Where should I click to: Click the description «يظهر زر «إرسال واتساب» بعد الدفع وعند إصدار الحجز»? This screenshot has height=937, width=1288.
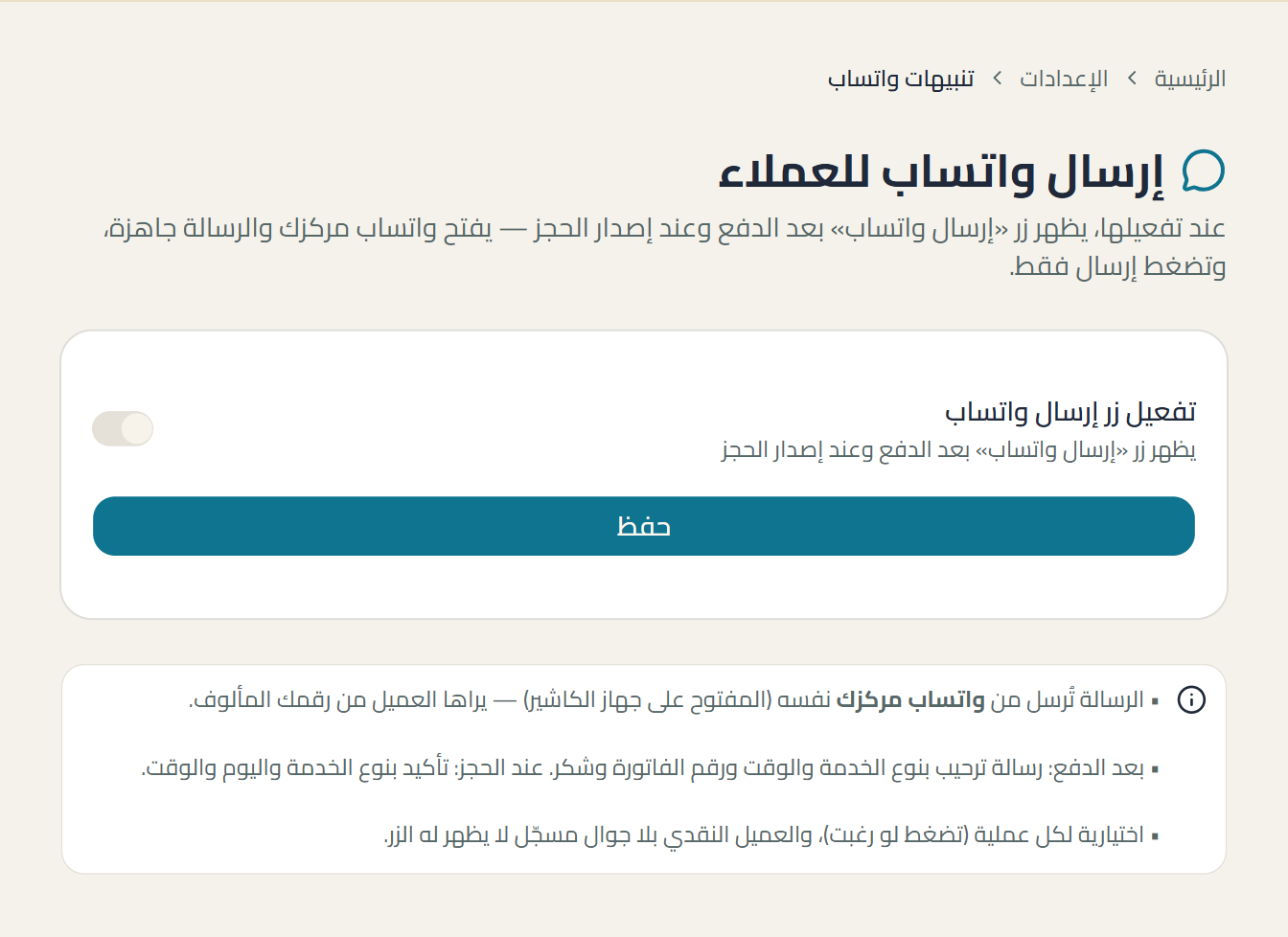958,449
